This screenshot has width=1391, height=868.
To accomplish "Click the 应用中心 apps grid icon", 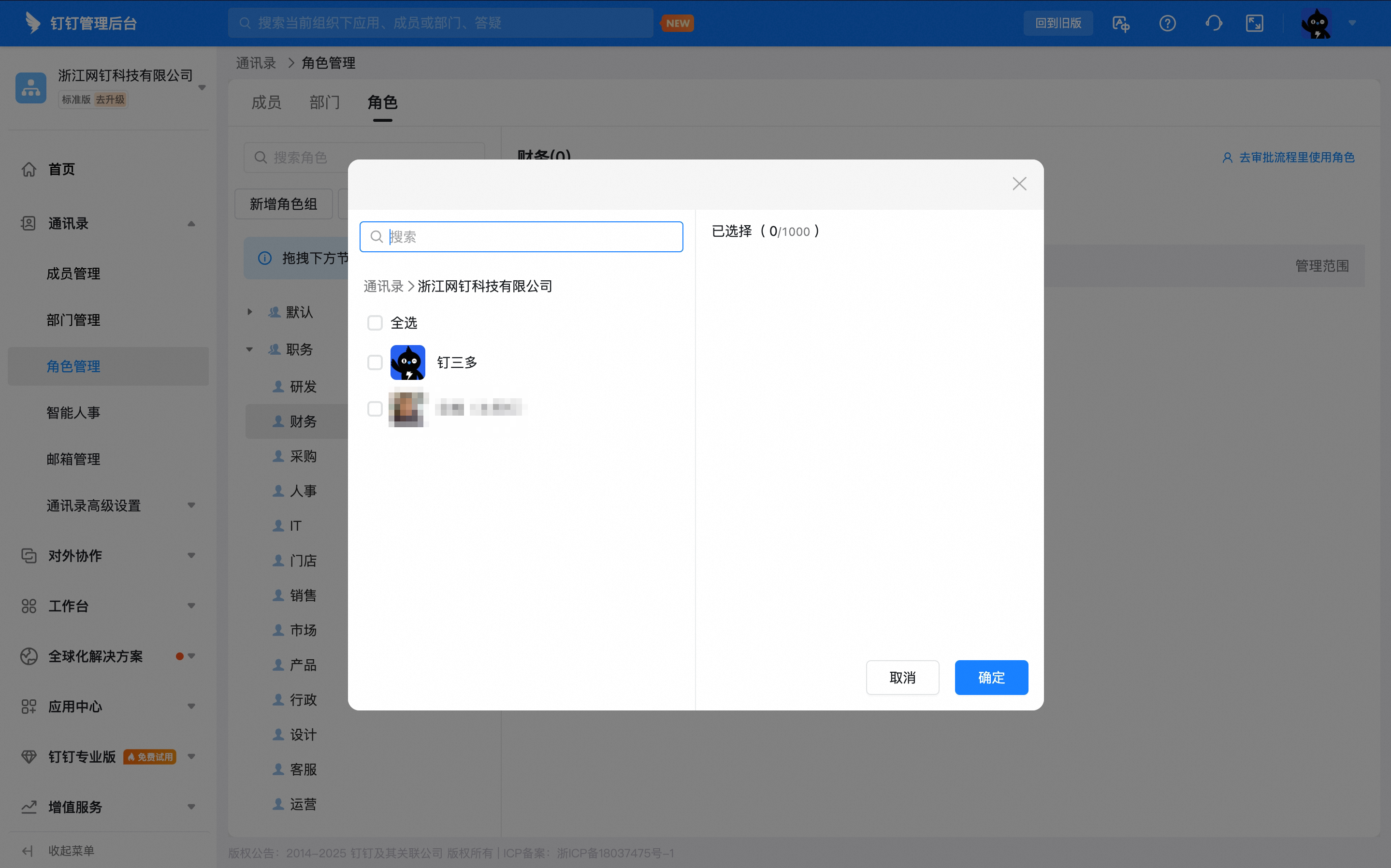I will click(29, 707).
